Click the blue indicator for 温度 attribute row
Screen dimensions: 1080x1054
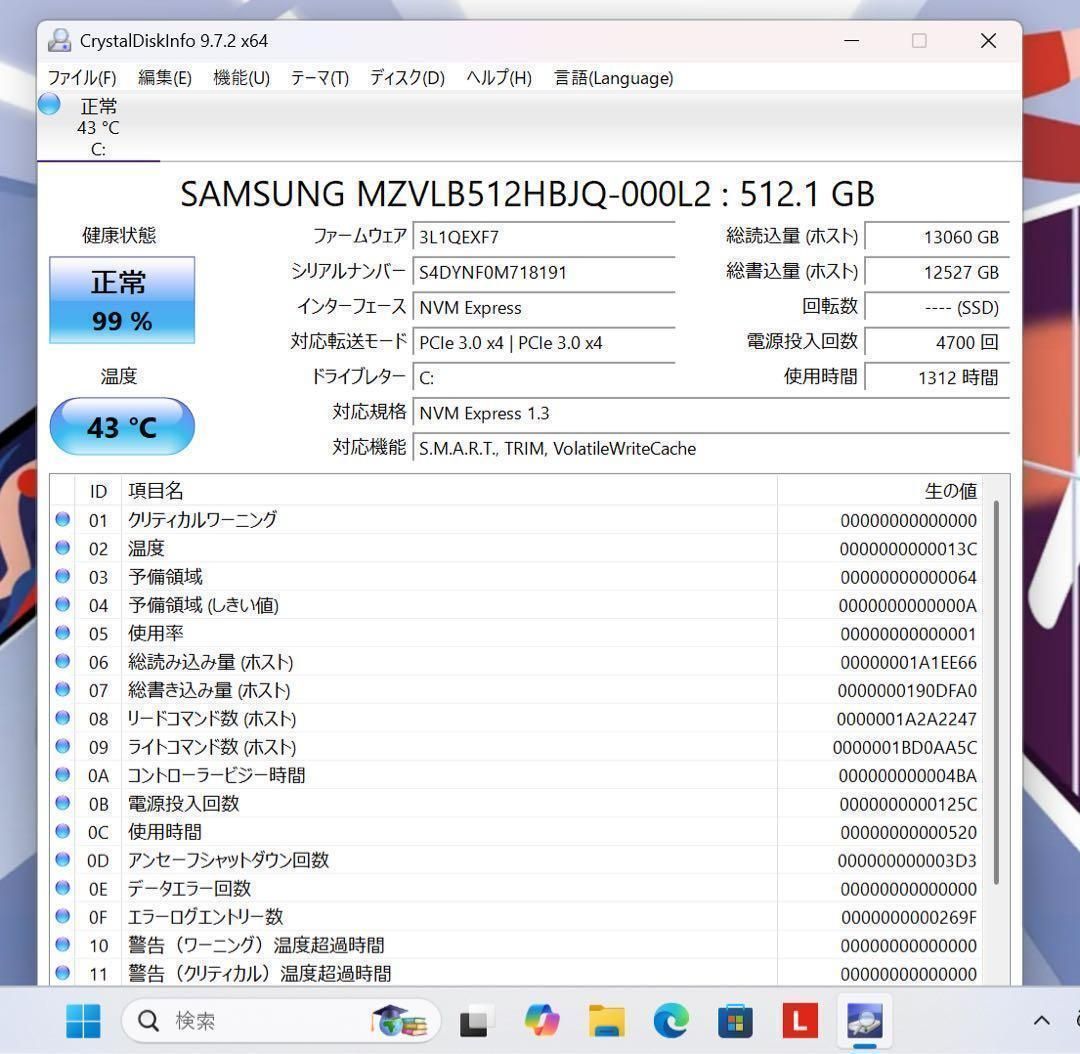(x=62, y=547)
